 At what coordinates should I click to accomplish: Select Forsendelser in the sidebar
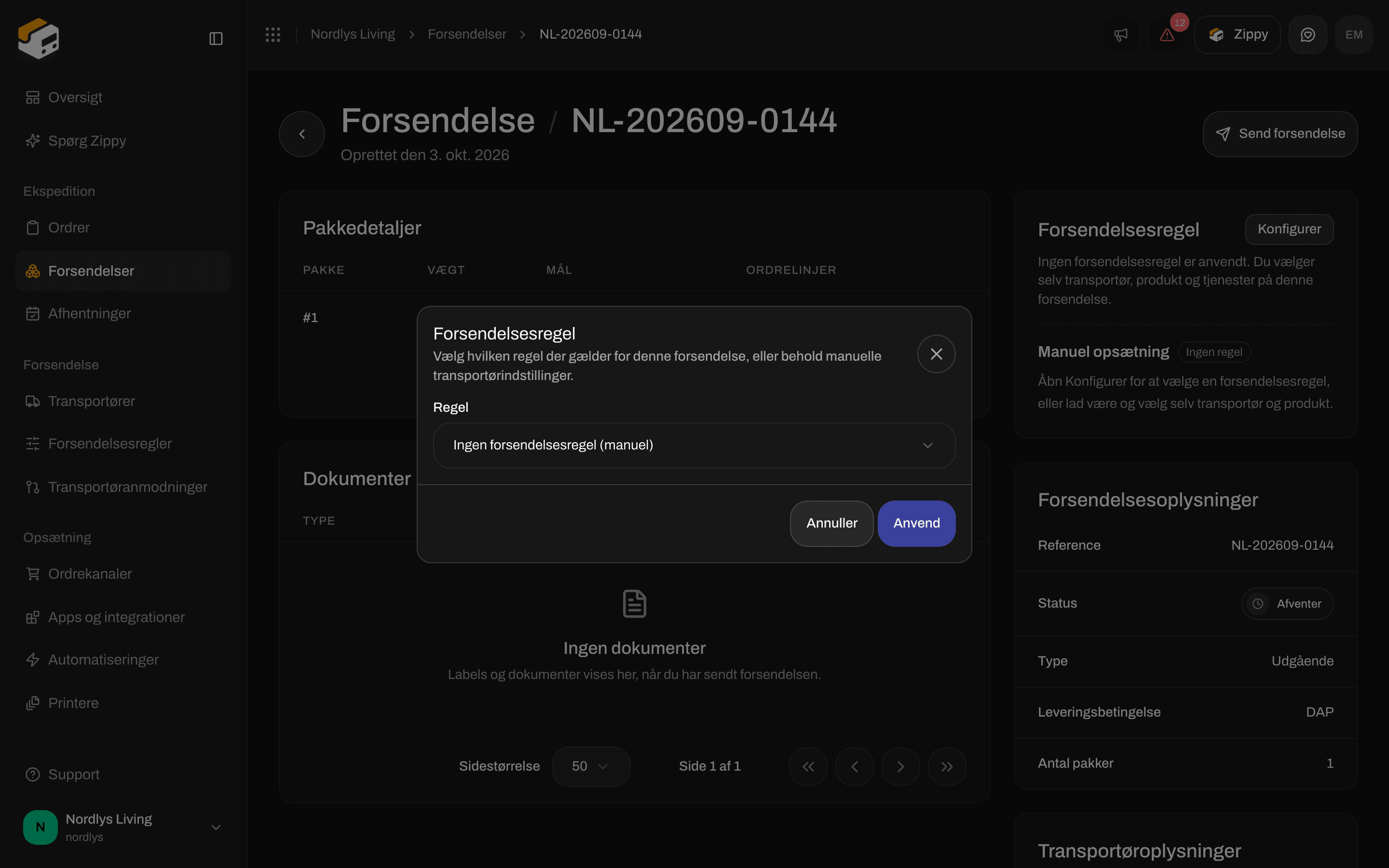click(123, 271)
